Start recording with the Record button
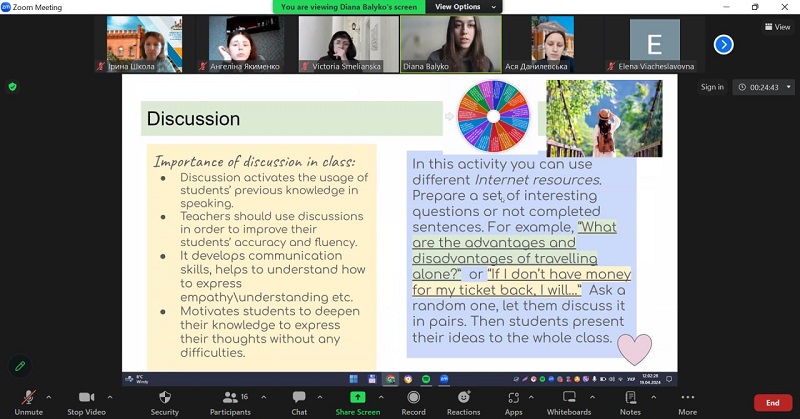Image resolution: width=800 pixels, height=419 pixels. pyautogui.click(x=413, y=403)
